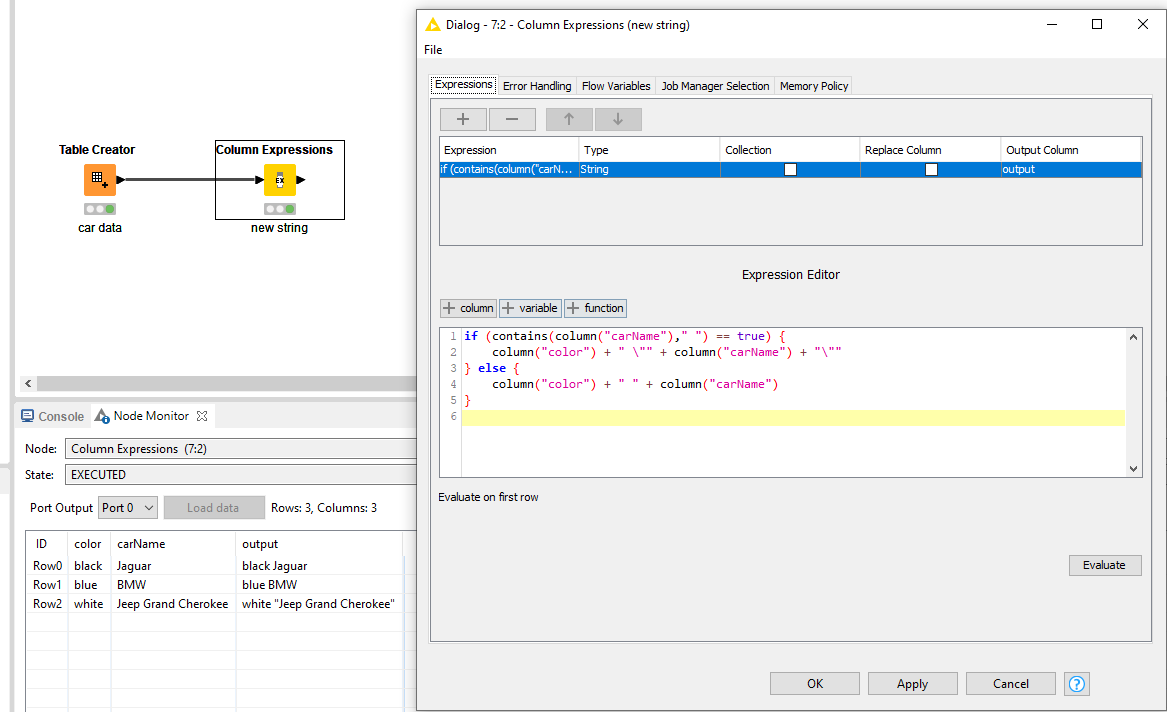Select the expression row in the table
This screenshot has height=712, width=1167.
coord(790,170)
